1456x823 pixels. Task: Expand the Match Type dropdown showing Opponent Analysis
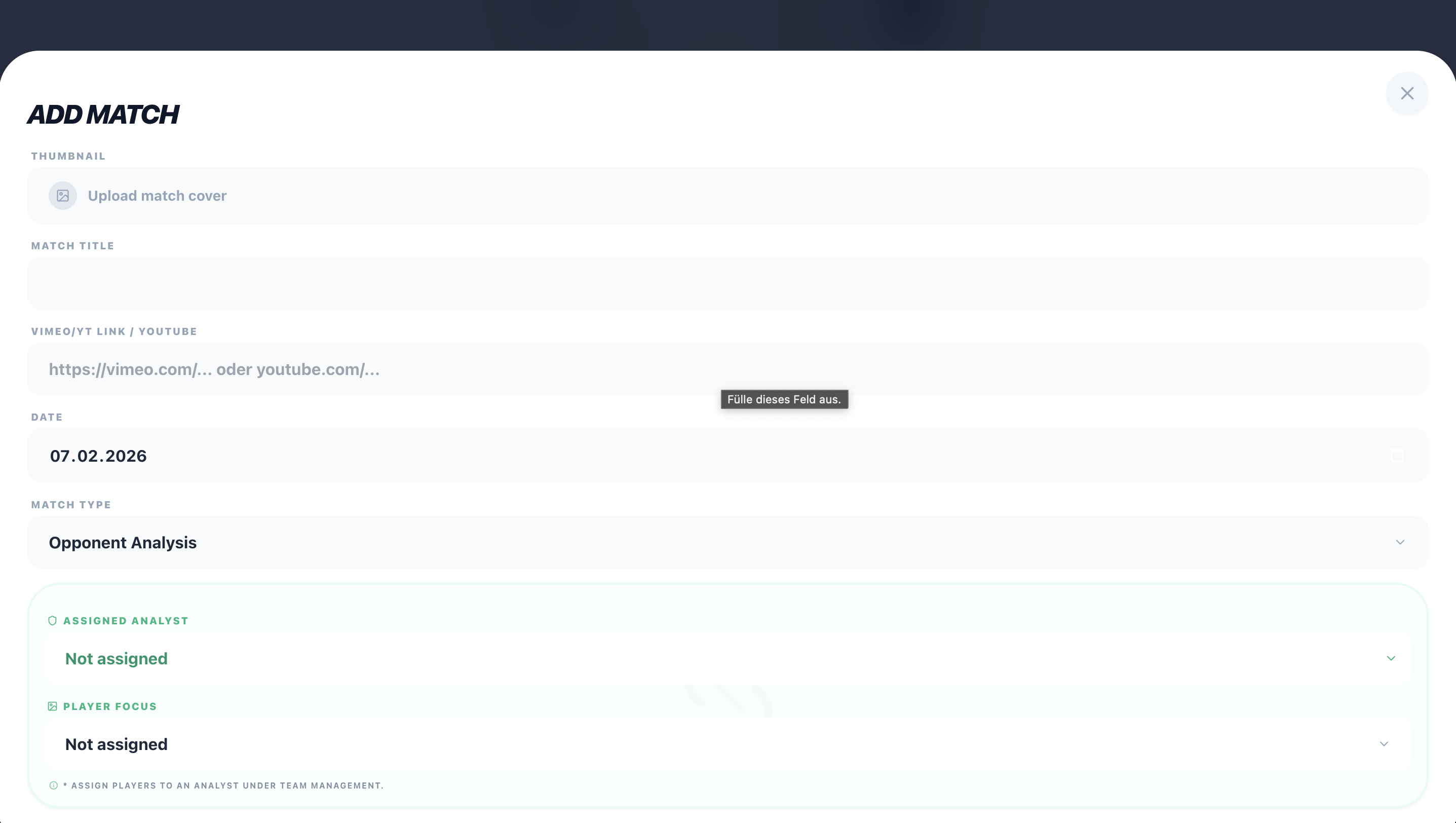pos(728,542)
